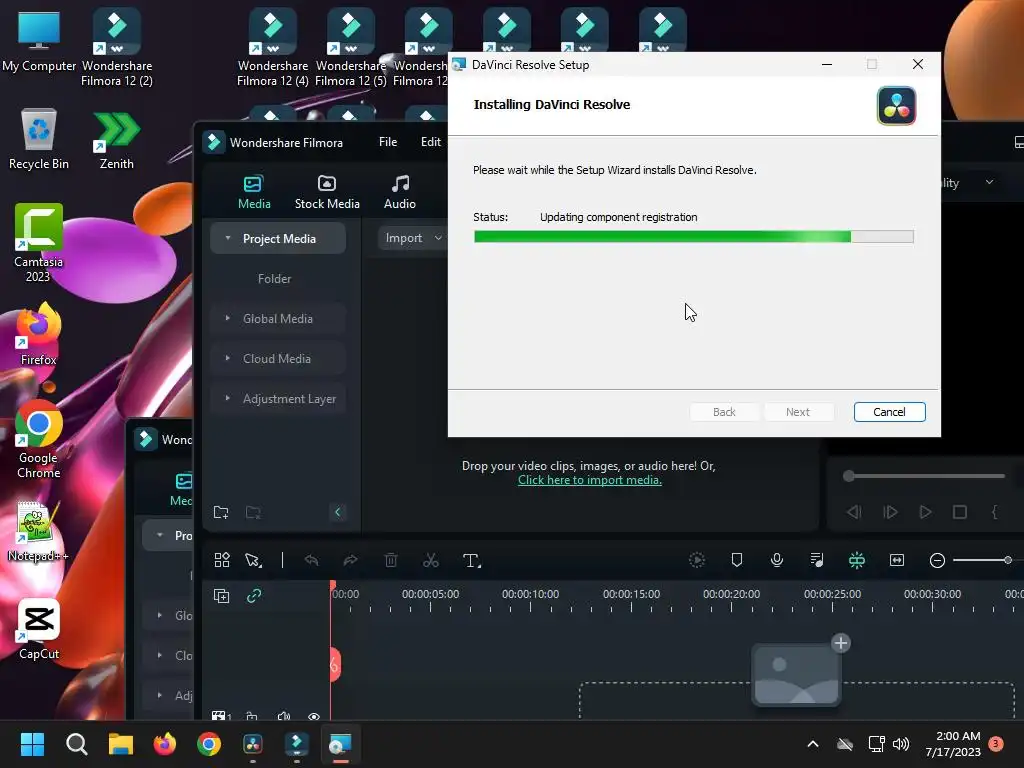Viewport: 1024px width, 768px height.
Task: Open taskbar Search
Action: click(76, 744)
